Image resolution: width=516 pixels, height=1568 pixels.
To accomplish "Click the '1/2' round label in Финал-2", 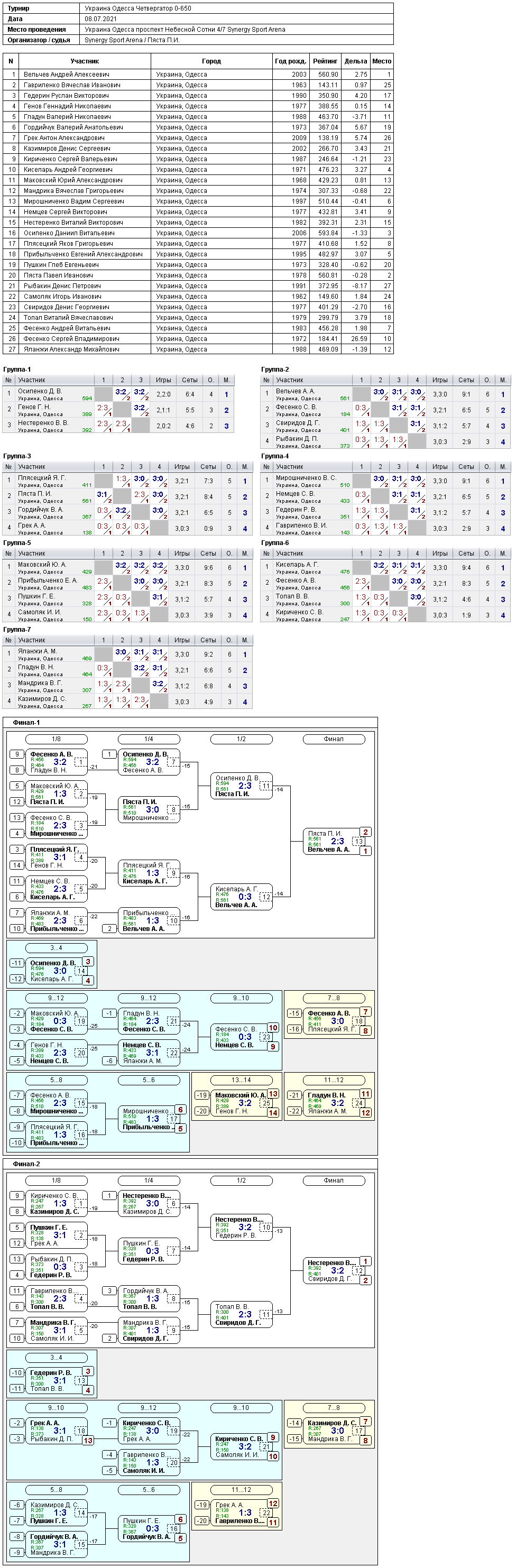I will (x=241, y=1180).
